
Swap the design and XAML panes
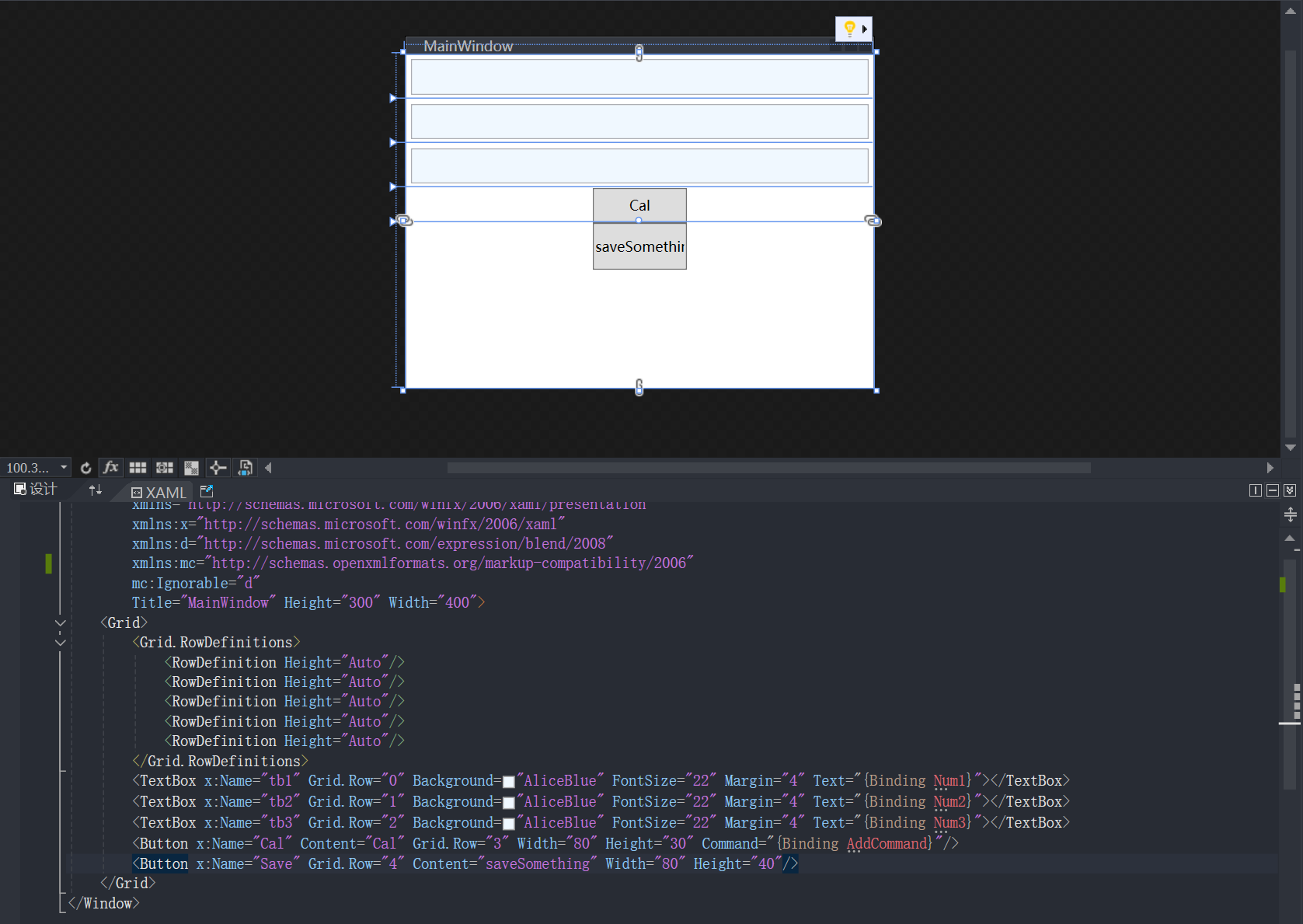click(96, 490)
